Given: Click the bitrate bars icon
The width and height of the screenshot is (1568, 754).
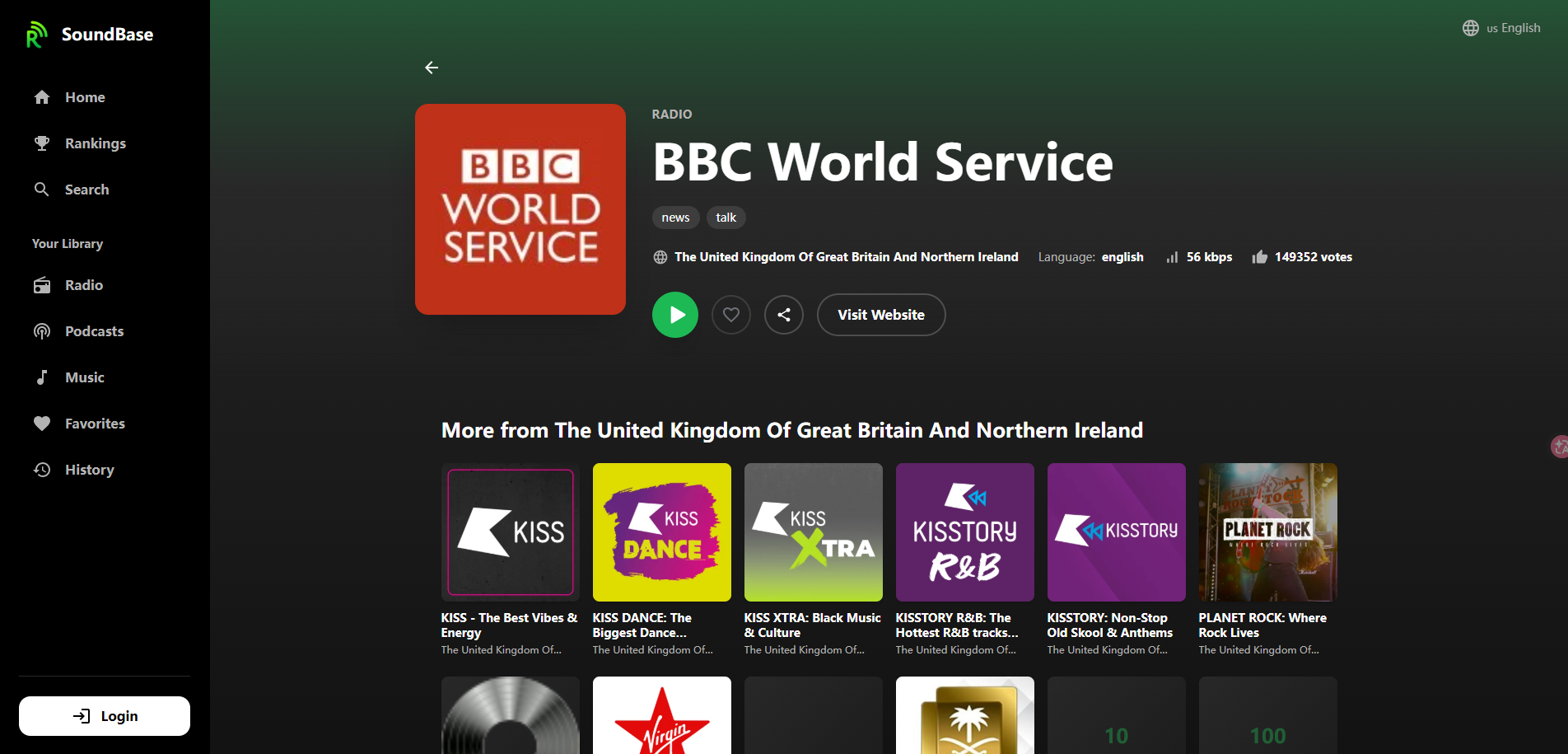Looking at the screenshot, I should 1172,257.
